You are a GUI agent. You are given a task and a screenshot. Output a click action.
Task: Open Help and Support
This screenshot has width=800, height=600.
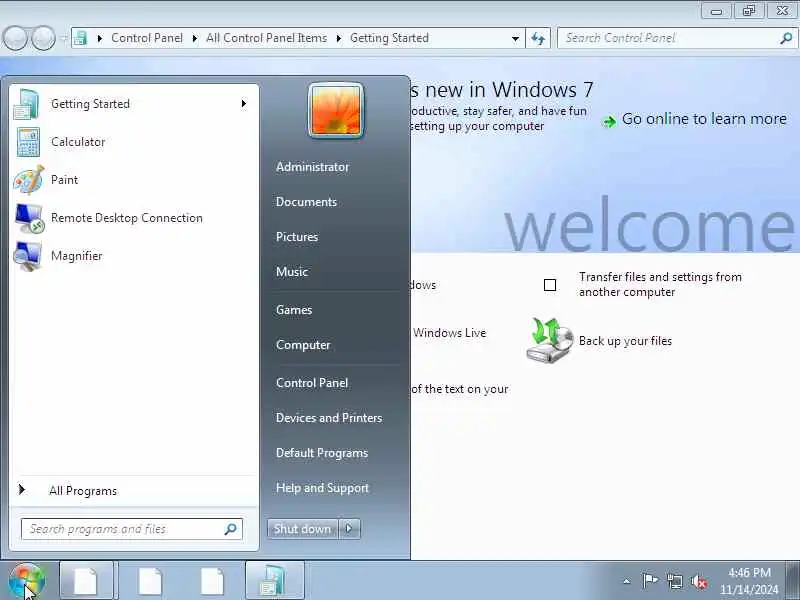coord(322,488)
